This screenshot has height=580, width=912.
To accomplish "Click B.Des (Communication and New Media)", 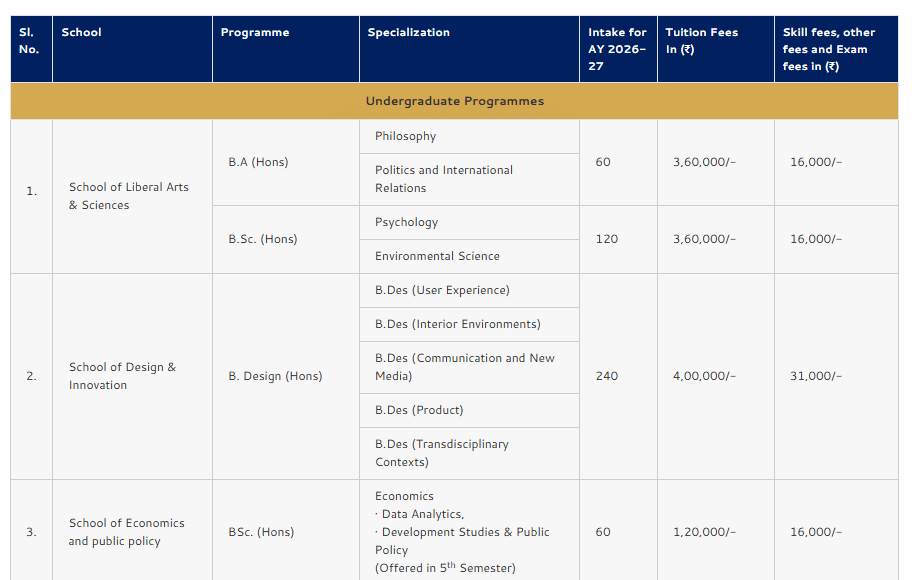I will (x=465, y=367).
